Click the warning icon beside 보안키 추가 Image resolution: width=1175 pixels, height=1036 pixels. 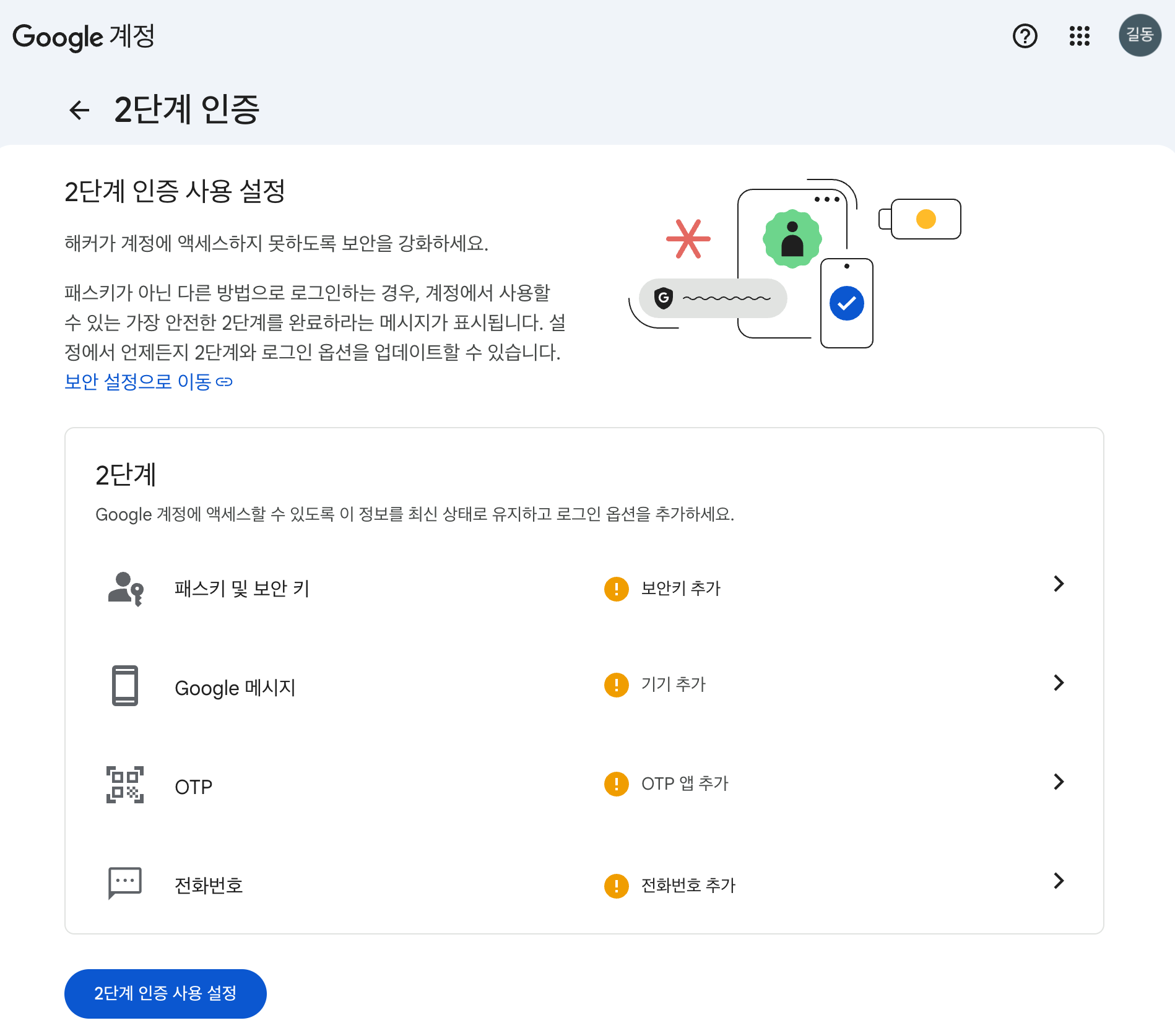coord(616,589)
